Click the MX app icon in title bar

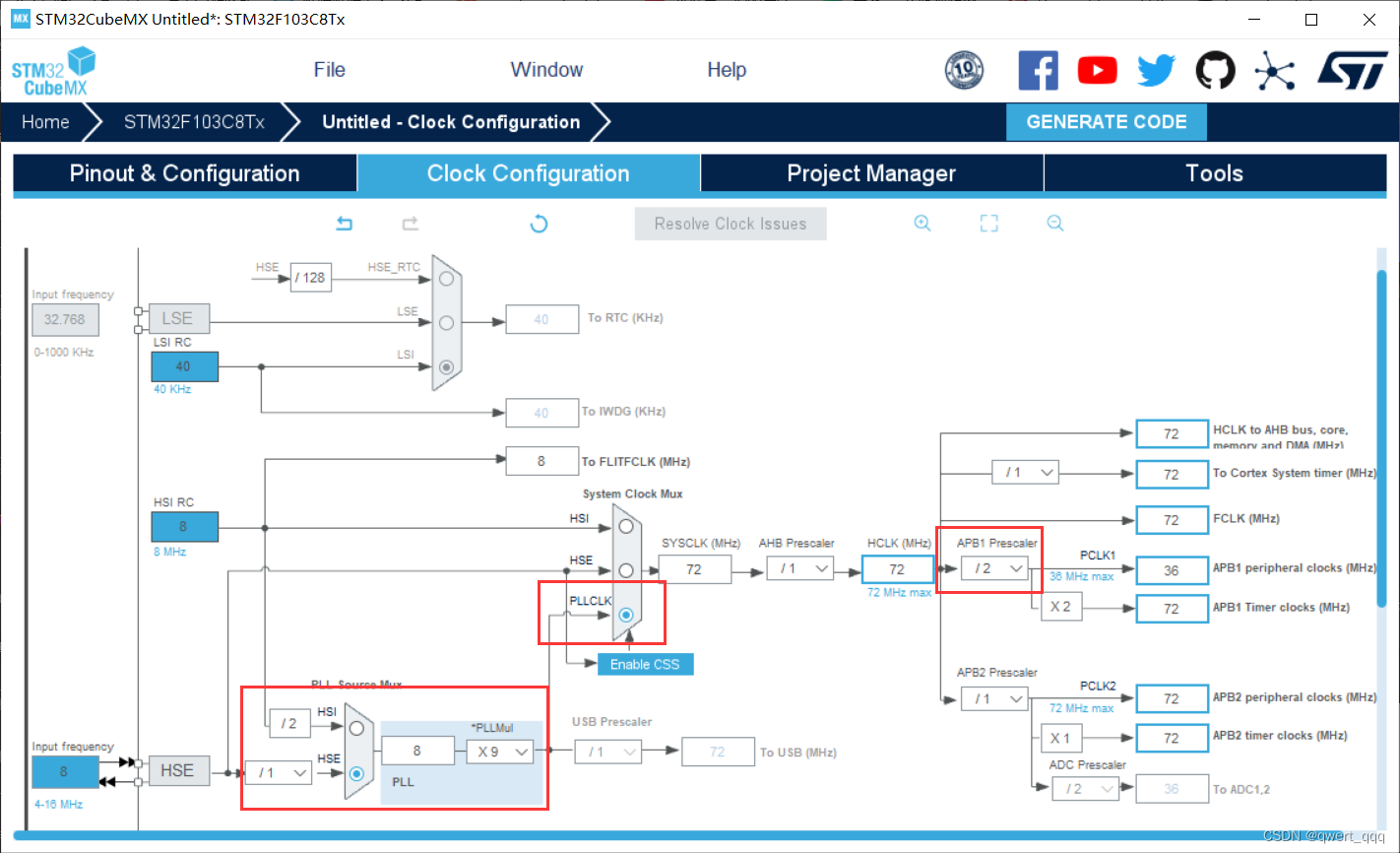click(x=20, y=19)
